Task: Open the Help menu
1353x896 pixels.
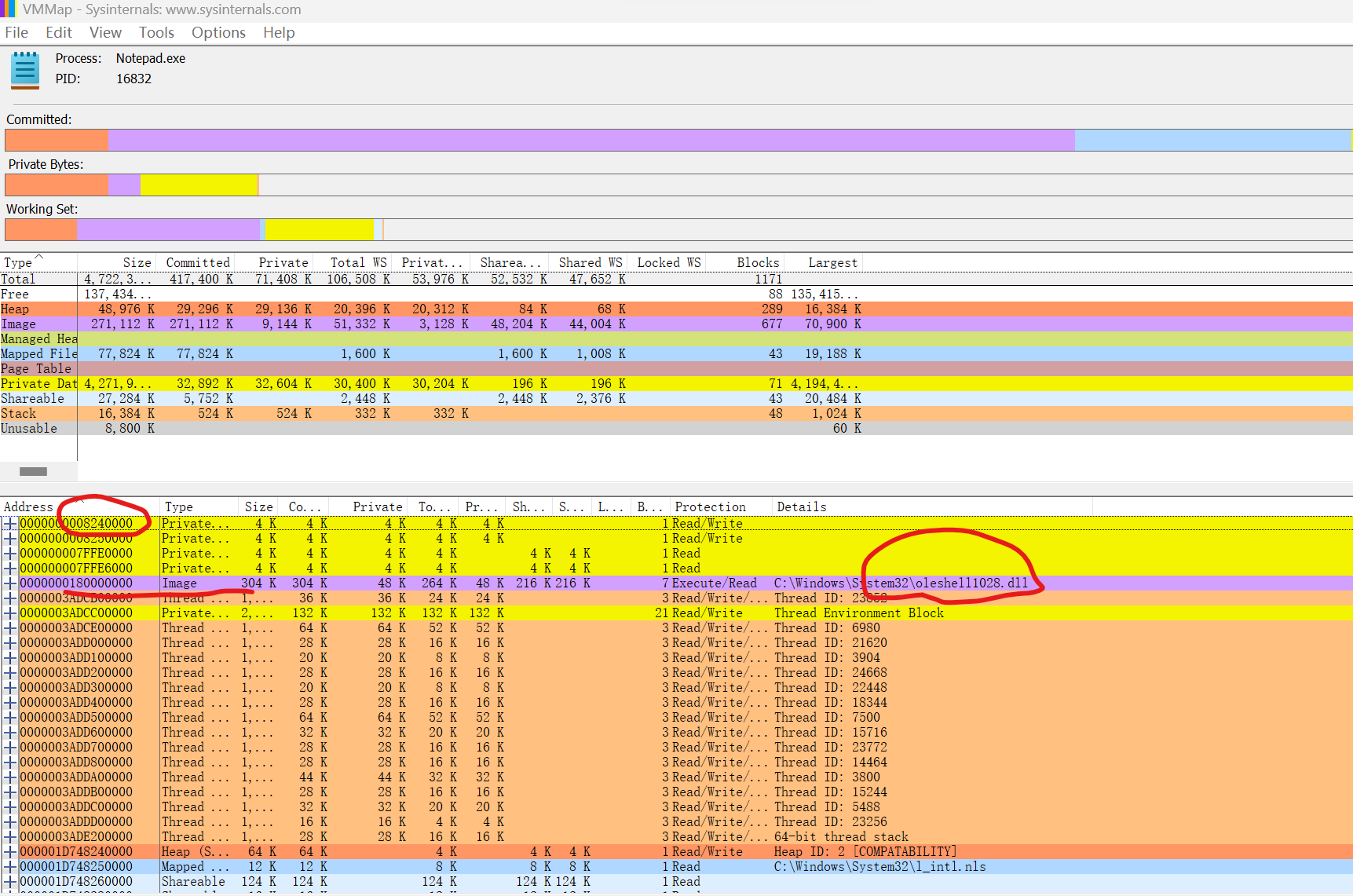Action: 279,32
